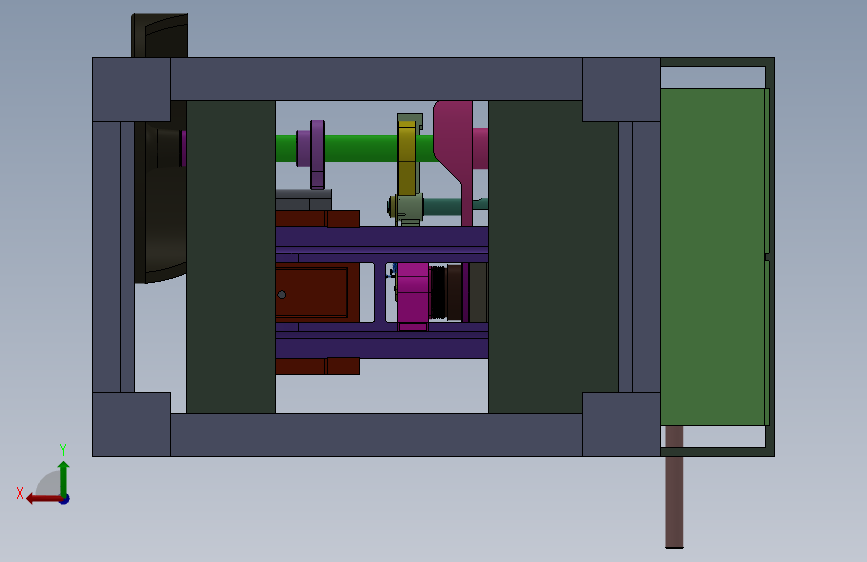
Task: Select the dark red block below the lower purple rail
Action: [317, 366]
